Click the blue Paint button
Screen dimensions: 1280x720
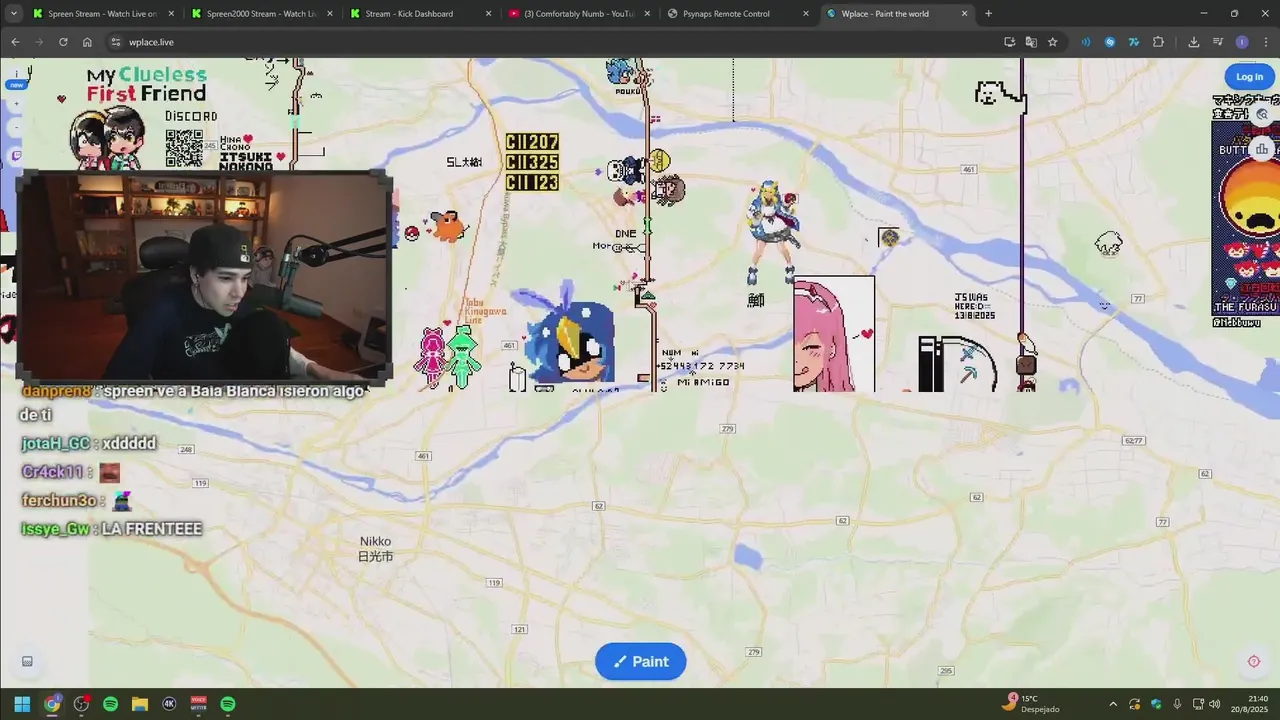[640, 661]
